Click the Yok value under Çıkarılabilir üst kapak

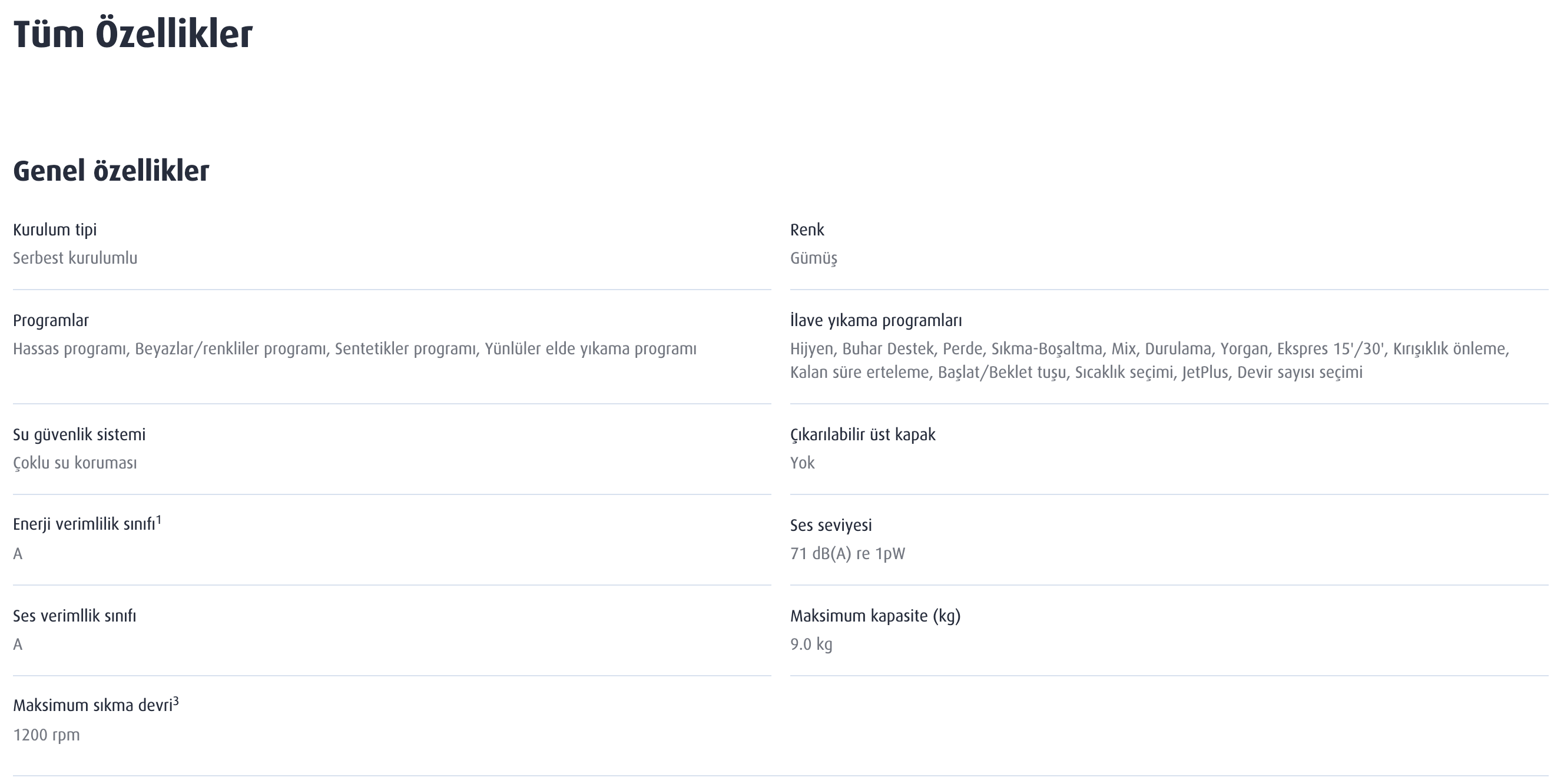(x=802, y=463)
